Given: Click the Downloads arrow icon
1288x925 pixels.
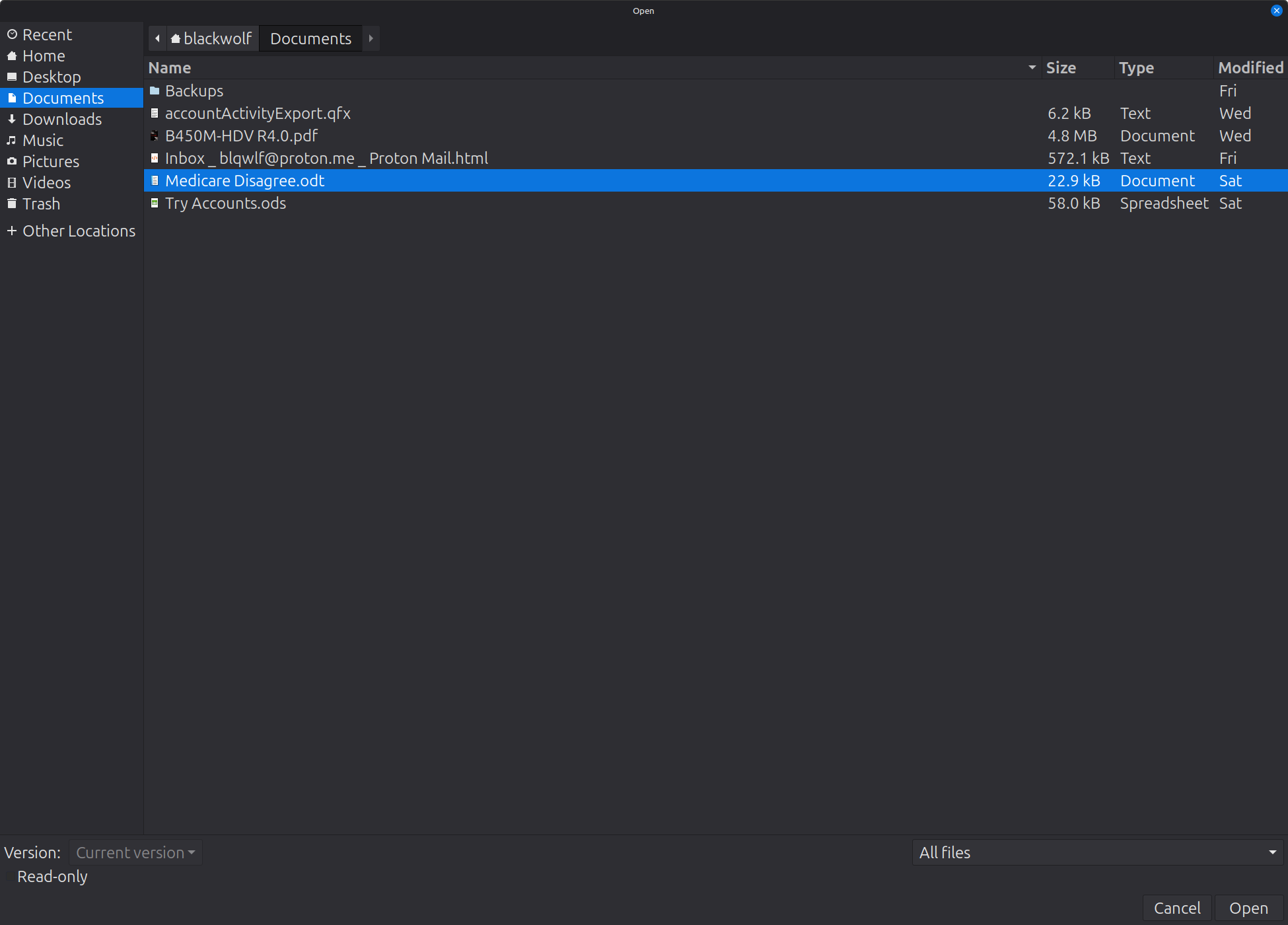Looking at the screenshot, I should [12, 119].
